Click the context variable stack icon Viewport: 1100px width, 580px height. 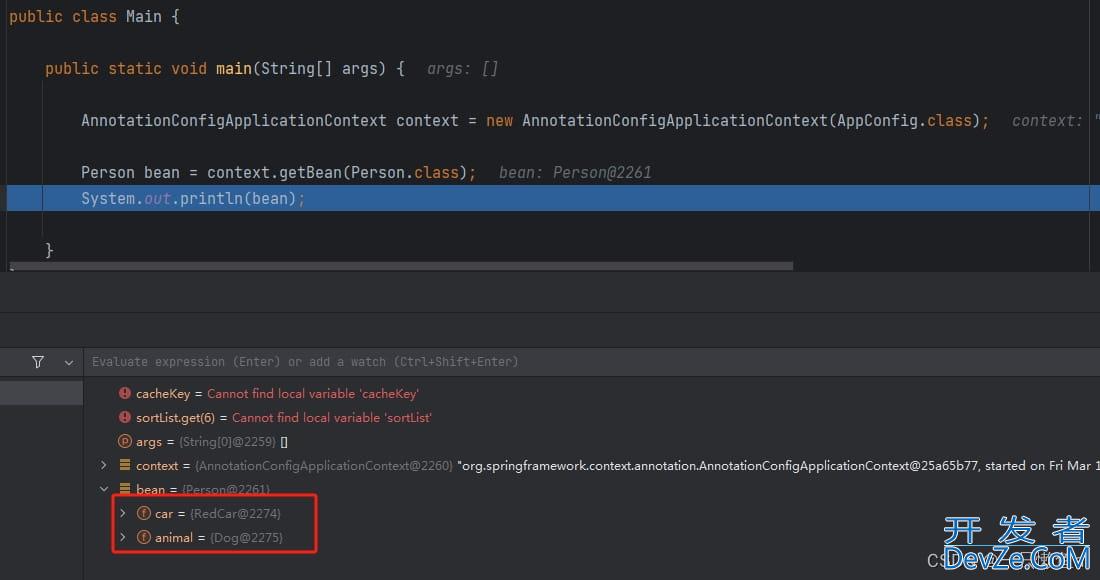[x=125, y=466]
